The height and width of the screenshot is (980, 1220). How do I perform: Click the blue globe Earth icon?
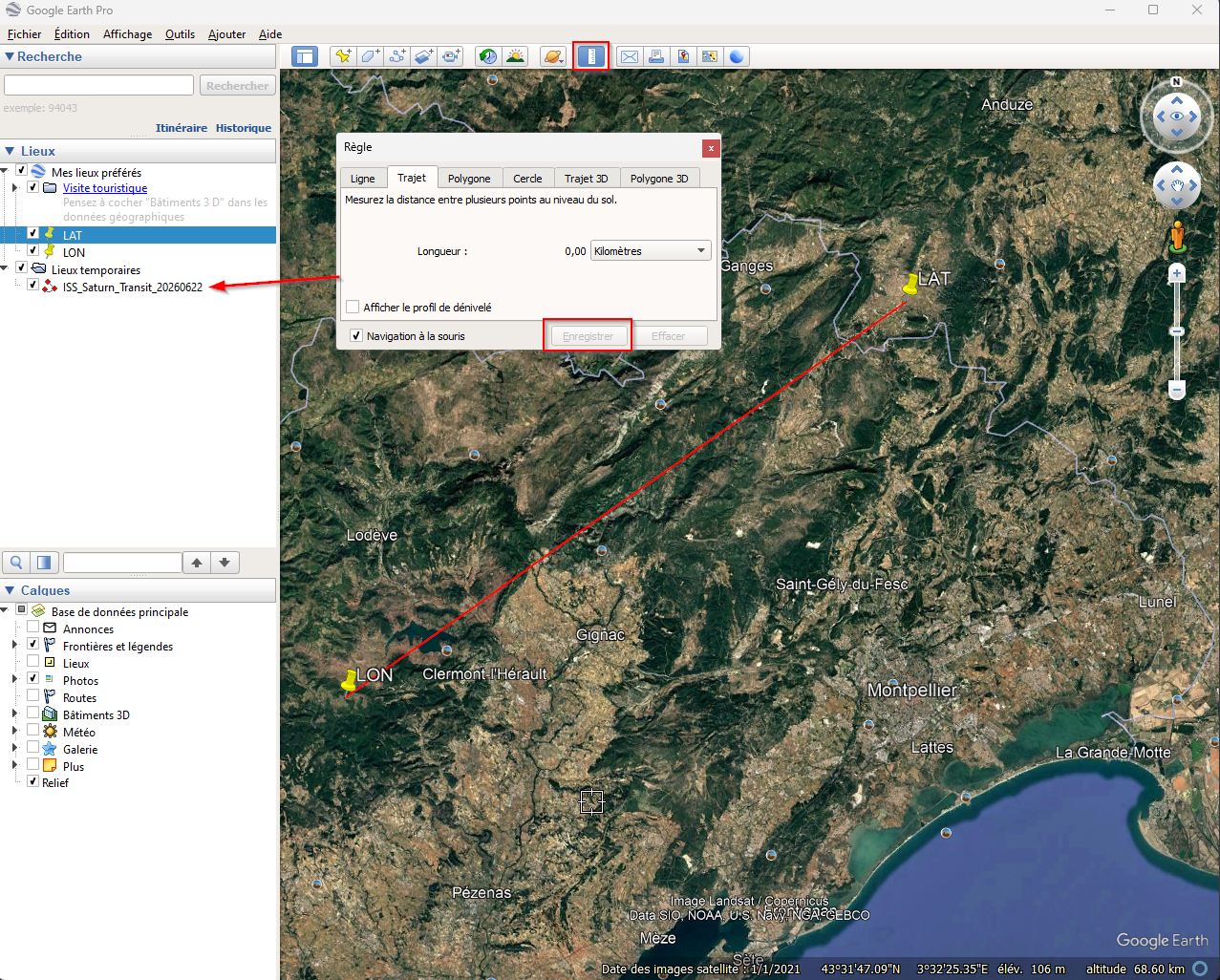pos(737,56)
